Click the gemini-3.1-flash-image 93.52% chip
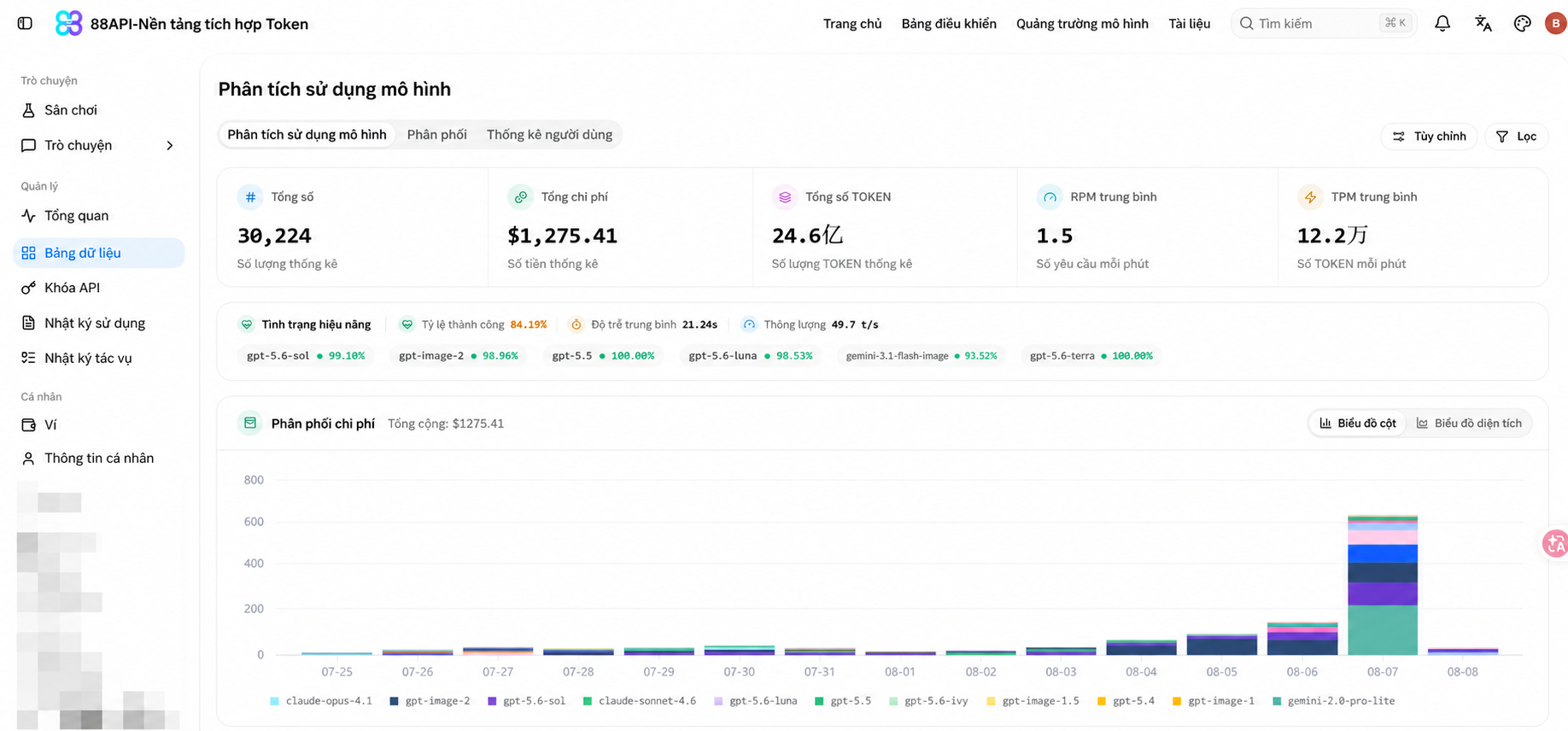Viewport: 1568px width, 731px height. click(x=921, y=356)
